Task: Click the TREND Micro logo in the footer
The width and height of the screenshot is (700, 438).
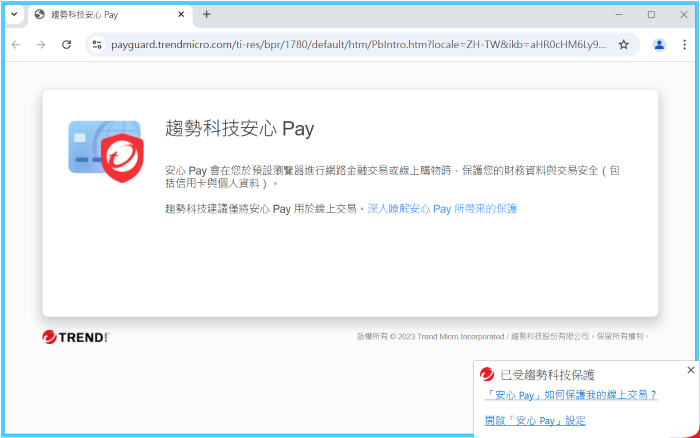Action: [x=76, y=337]
